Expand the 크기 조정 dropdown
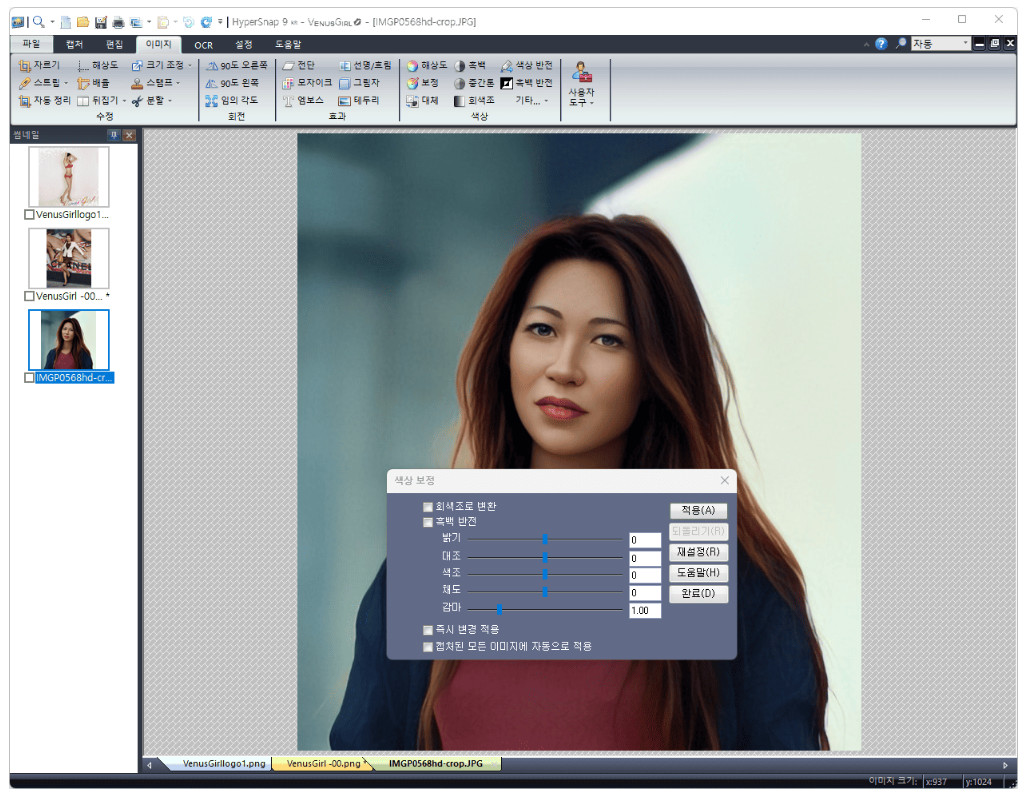The image size is (1025, 800). (x=189, y=65)
